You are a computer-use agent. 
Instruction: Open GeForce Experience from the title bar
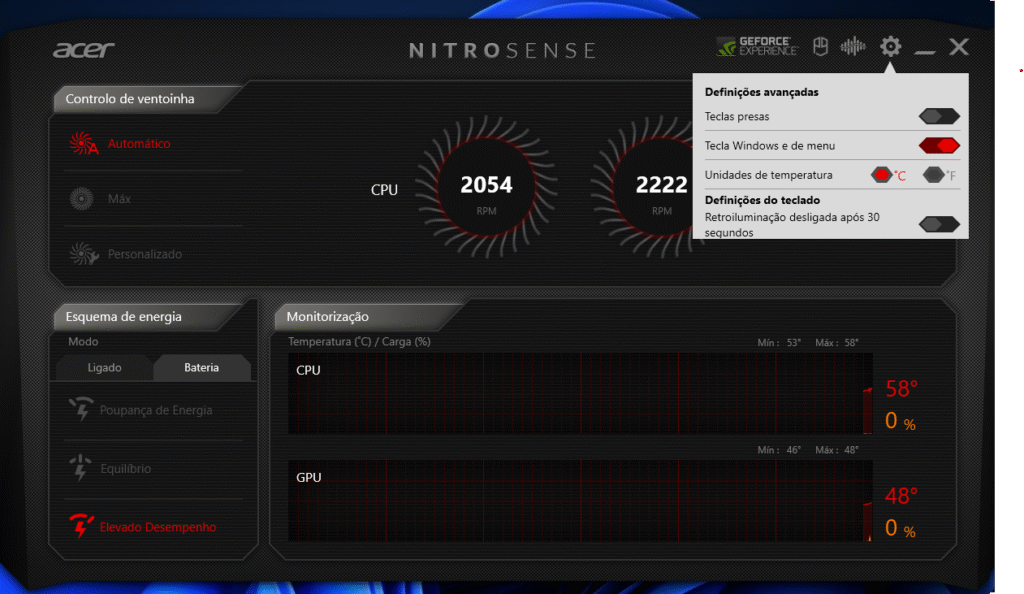(757, 45)
